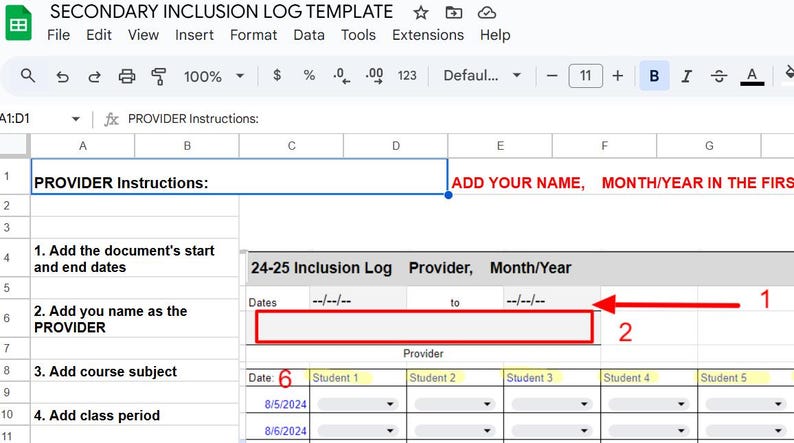Viewport: 794px width, 443px height.
Task: Open Student 3 dropdown for 8/5/2024
Action: pyautogui.click(x=551, y=404)
